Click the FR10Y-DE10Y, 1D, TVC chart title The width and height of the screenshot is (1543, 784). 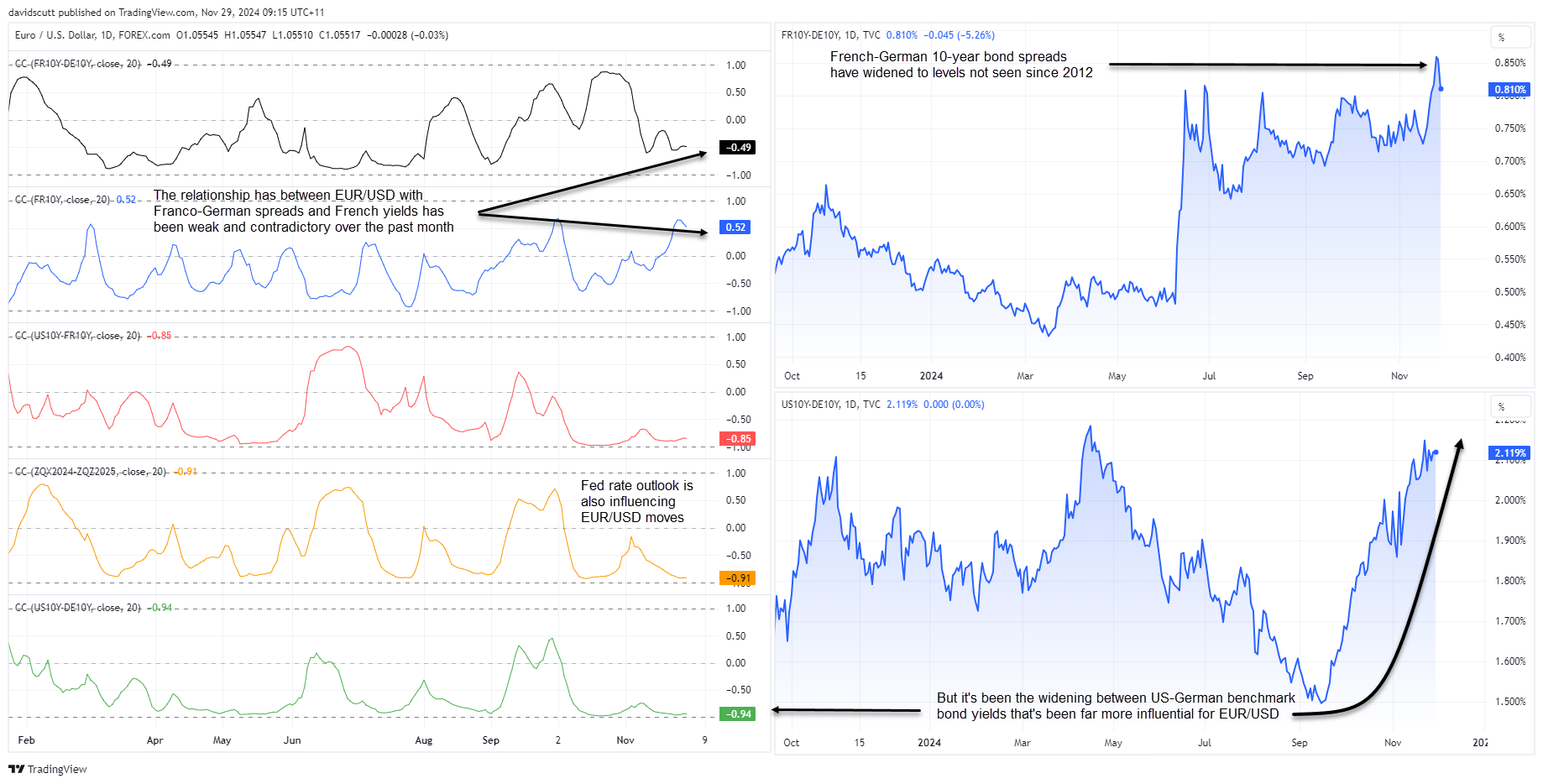[831, 35]
